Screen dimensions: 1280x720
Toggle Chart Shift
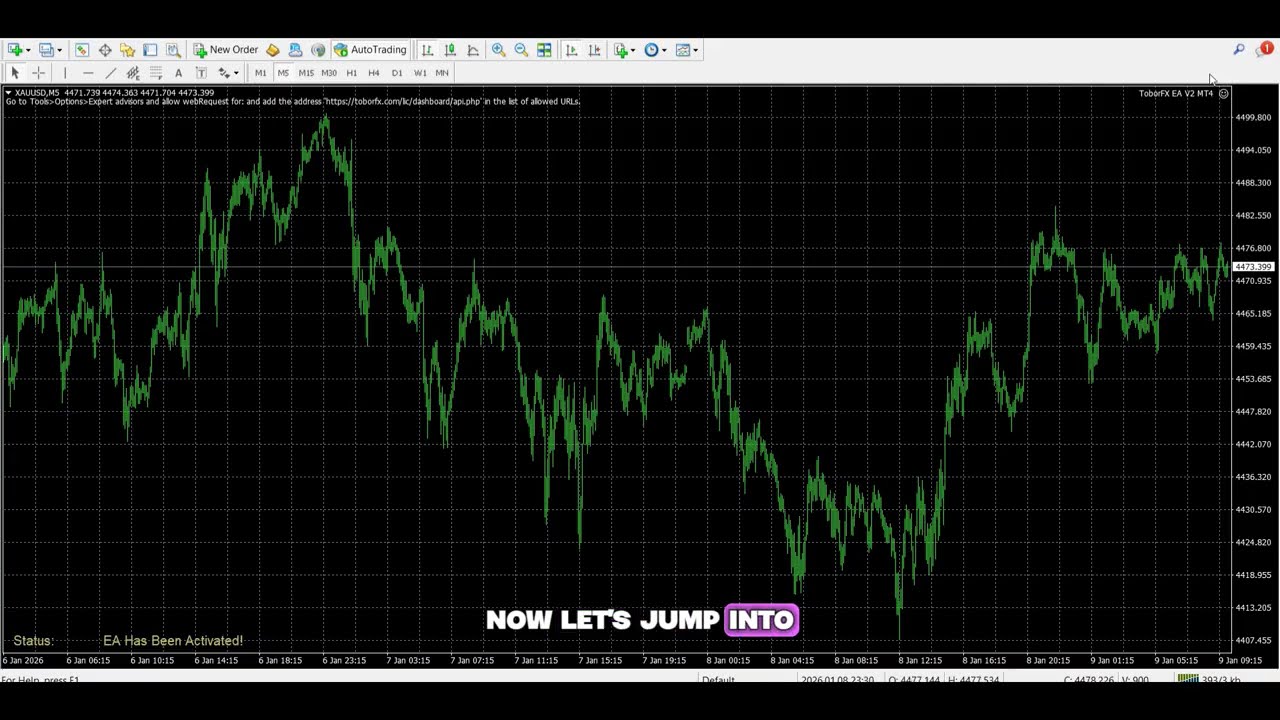pos(594,49)
